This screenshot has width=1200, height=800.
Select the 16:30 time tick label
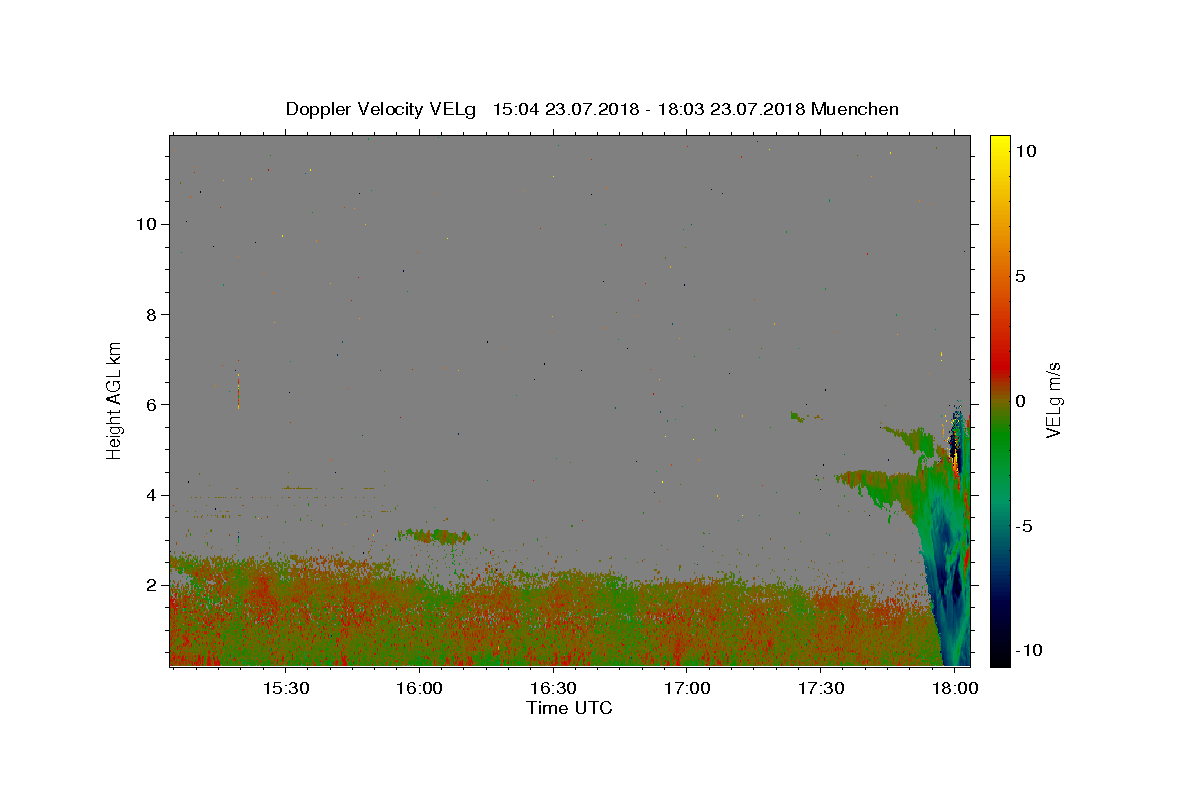552,689
